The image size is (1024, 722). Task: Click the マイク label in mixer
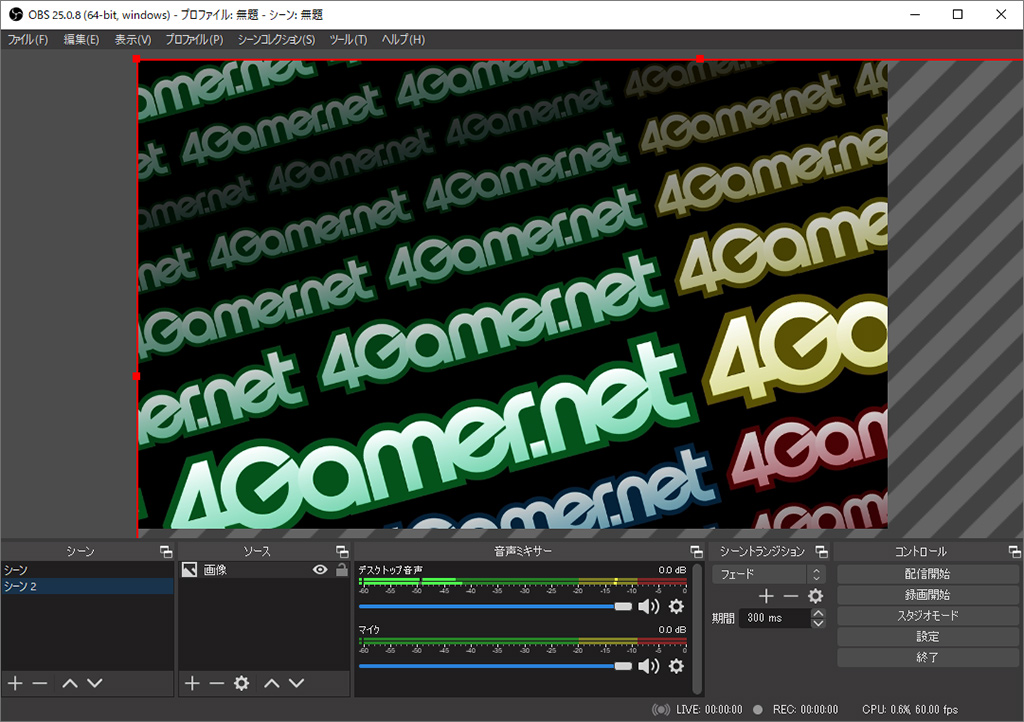pos(369,629)
